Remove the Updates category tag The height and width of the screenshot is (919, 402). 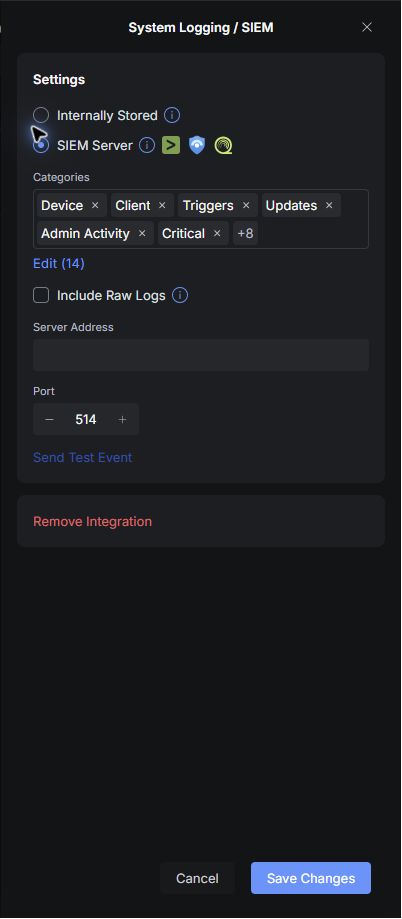click(329, 205)
